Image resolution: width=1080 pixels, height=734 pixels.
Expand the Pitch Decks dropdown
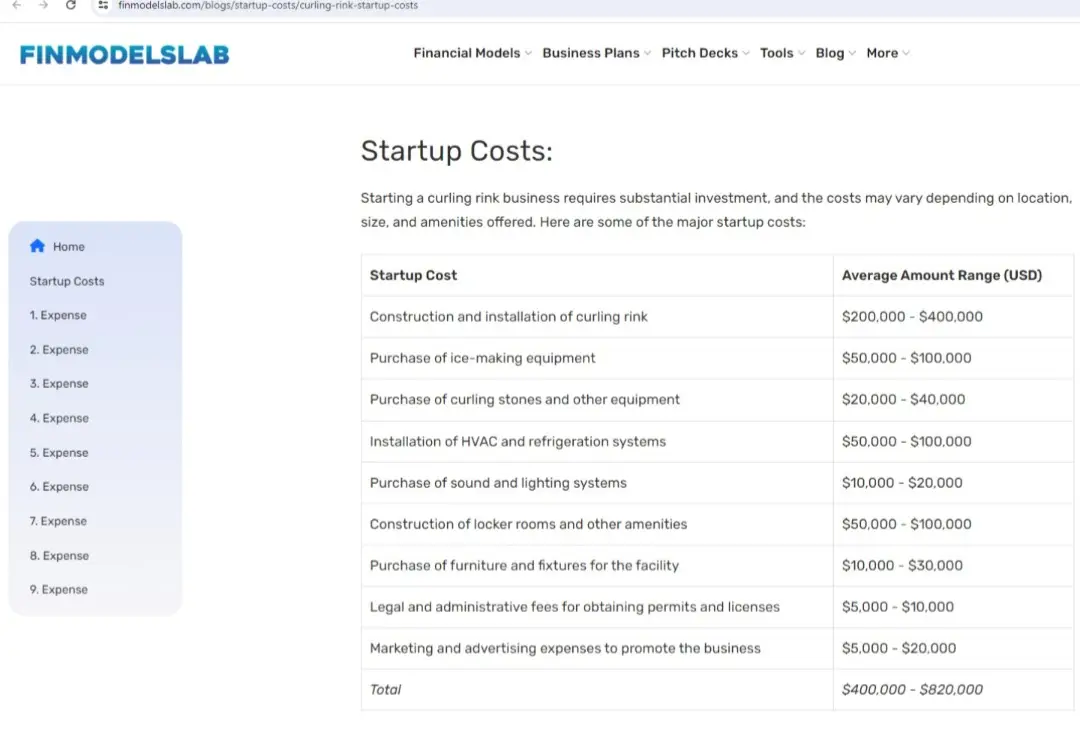705,53
